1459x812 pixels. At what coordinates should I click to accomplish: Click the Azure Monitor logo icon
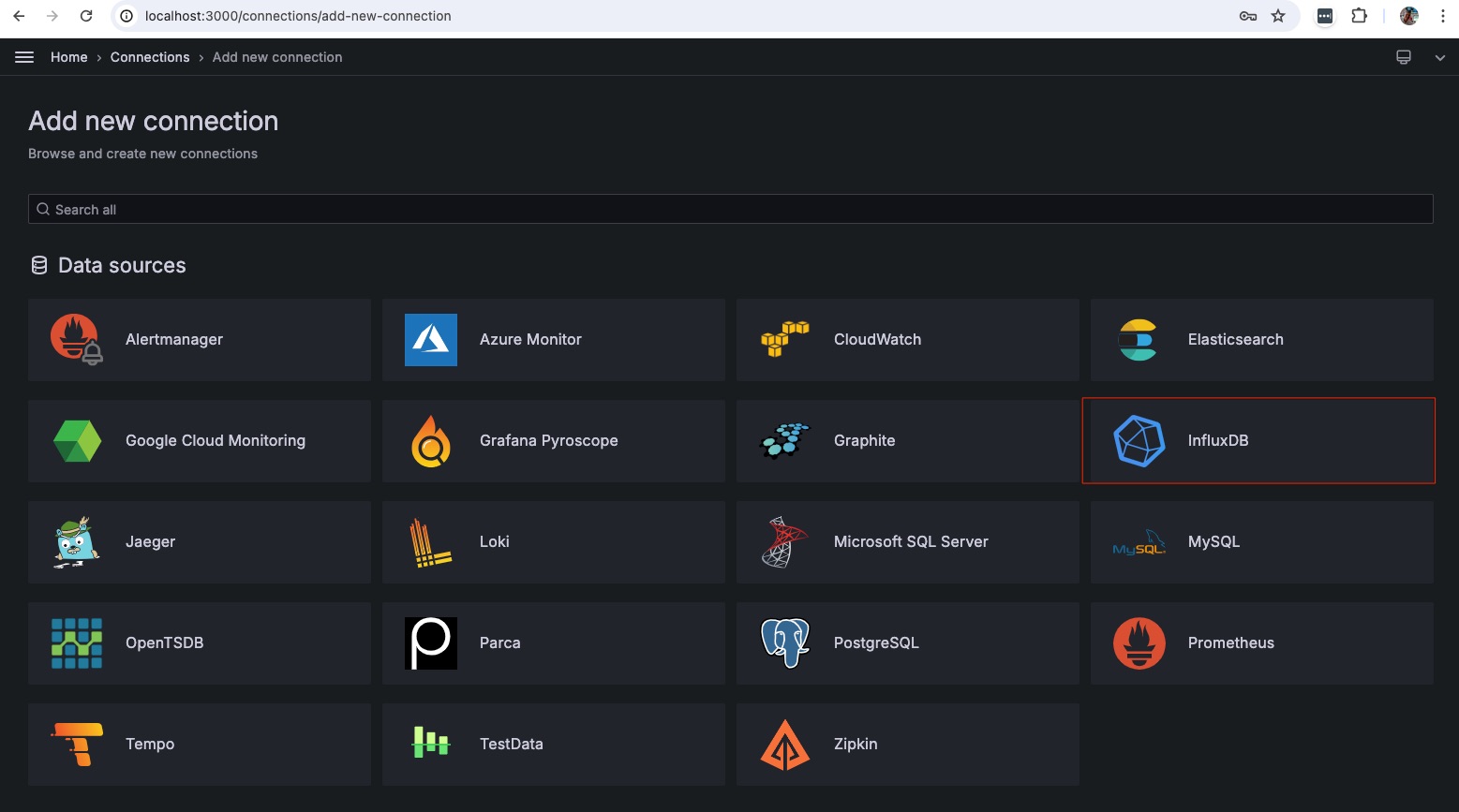(431, 340)
